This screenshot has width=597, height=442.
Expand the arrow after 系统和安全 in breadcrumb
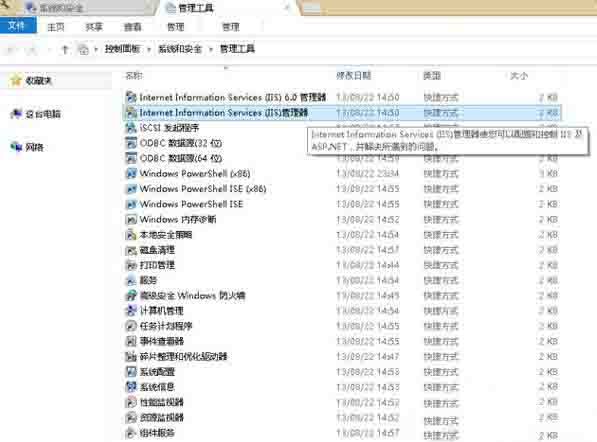[x=211, y=49]
